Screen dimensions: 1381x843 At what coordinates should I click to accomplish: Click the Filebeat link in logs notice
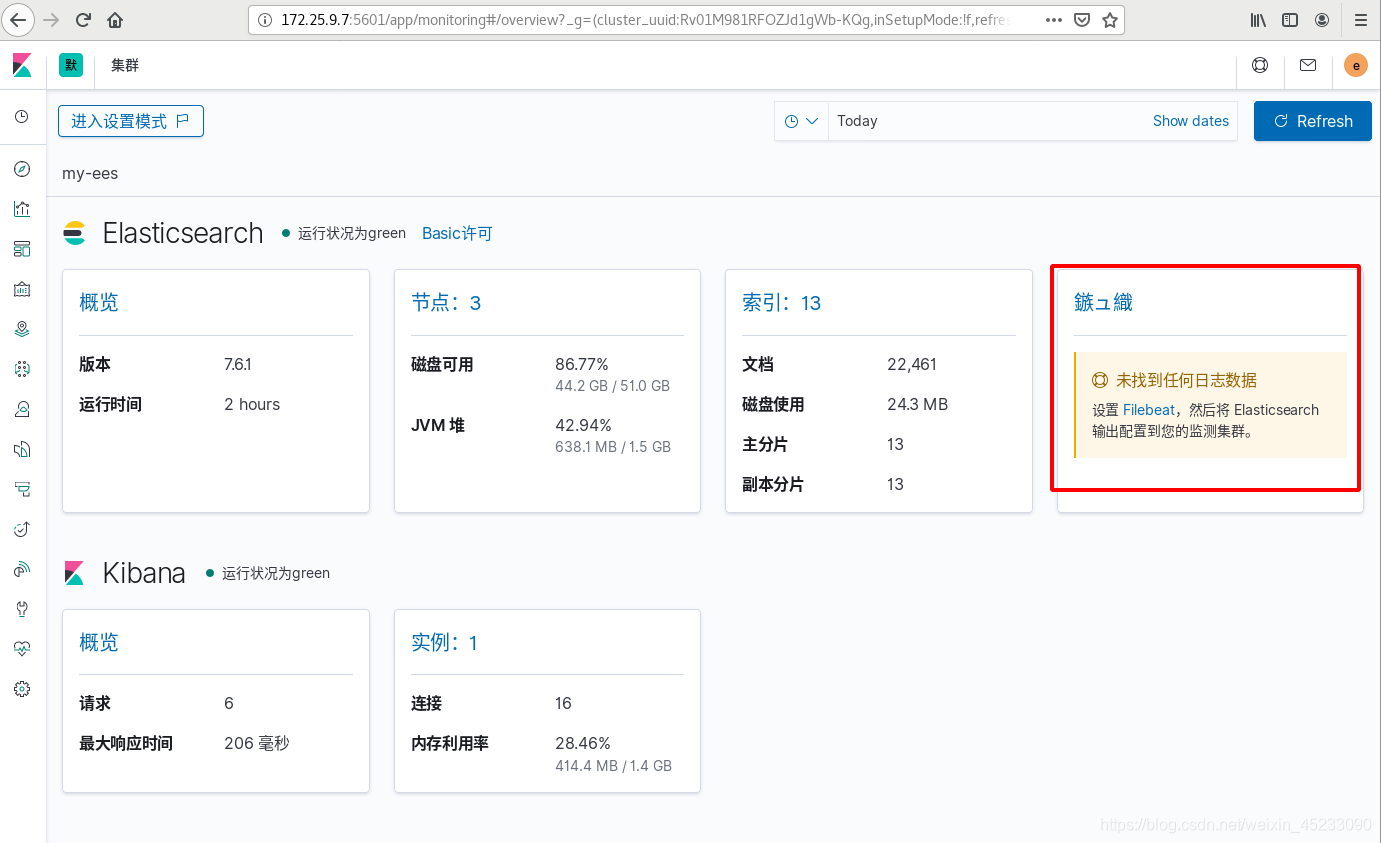coord(1149,410)
